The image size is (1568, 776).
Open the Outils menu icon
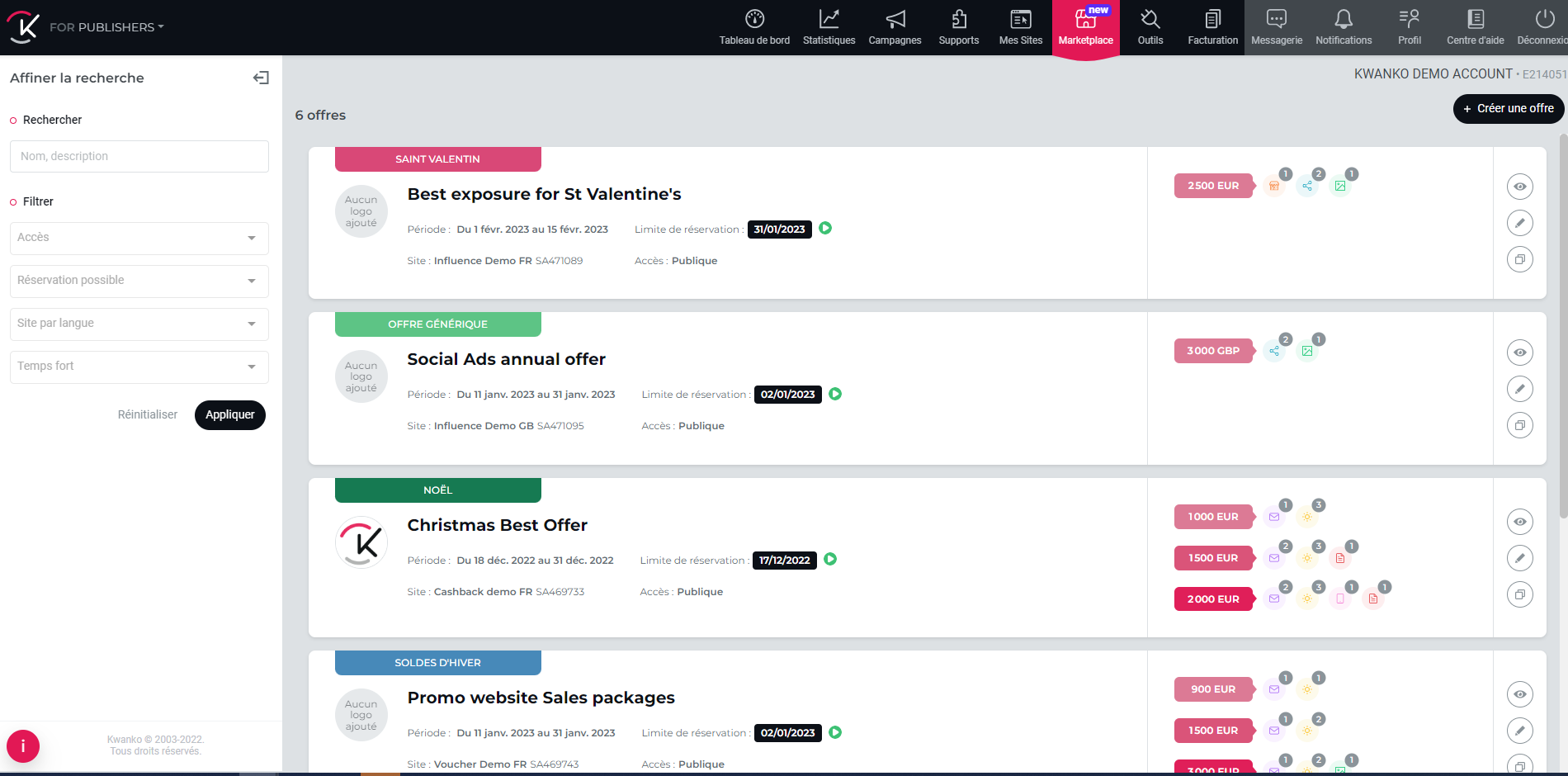(x=1150, y=20)
